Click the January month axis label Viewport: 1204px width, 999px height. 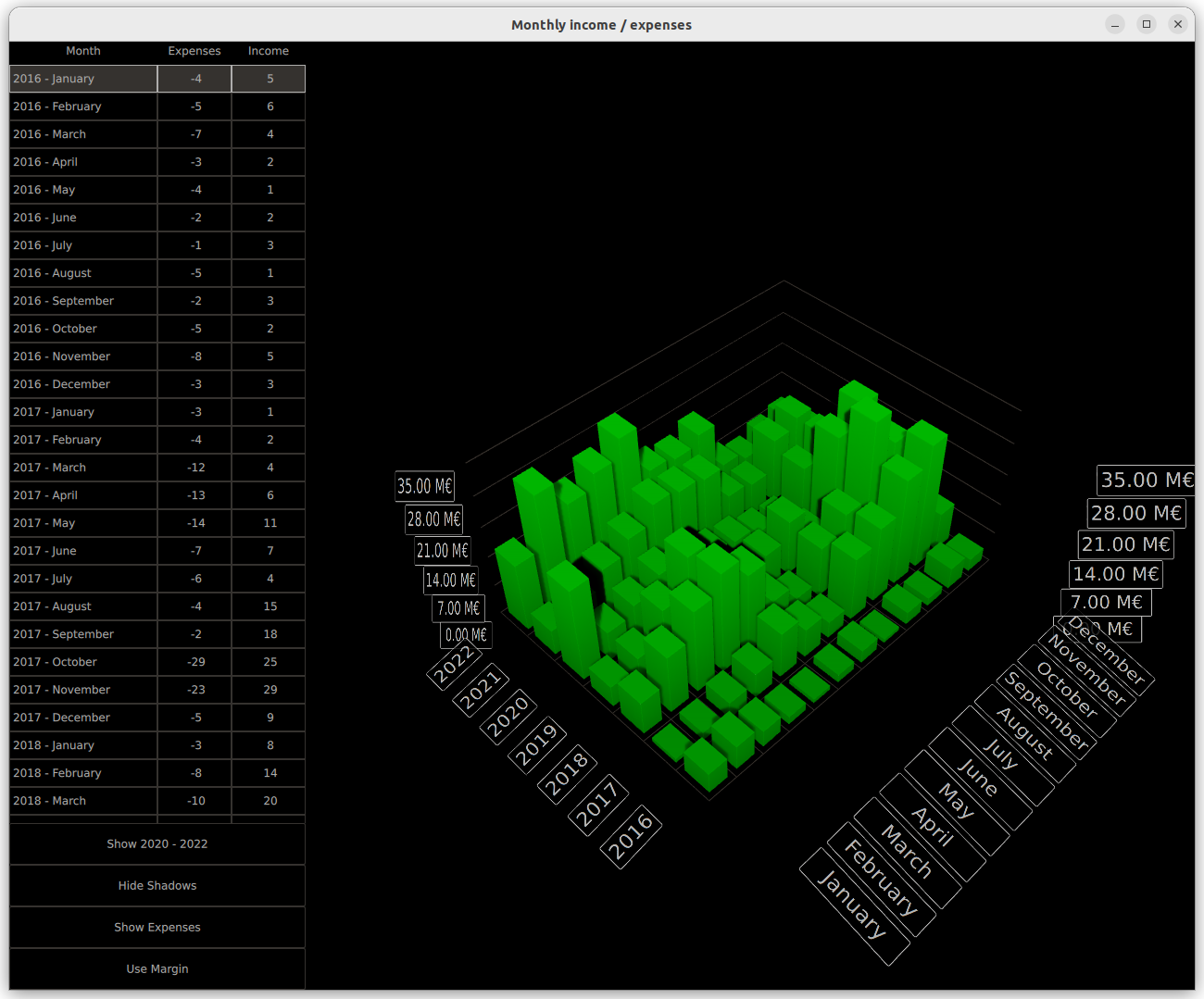(854, 905)
